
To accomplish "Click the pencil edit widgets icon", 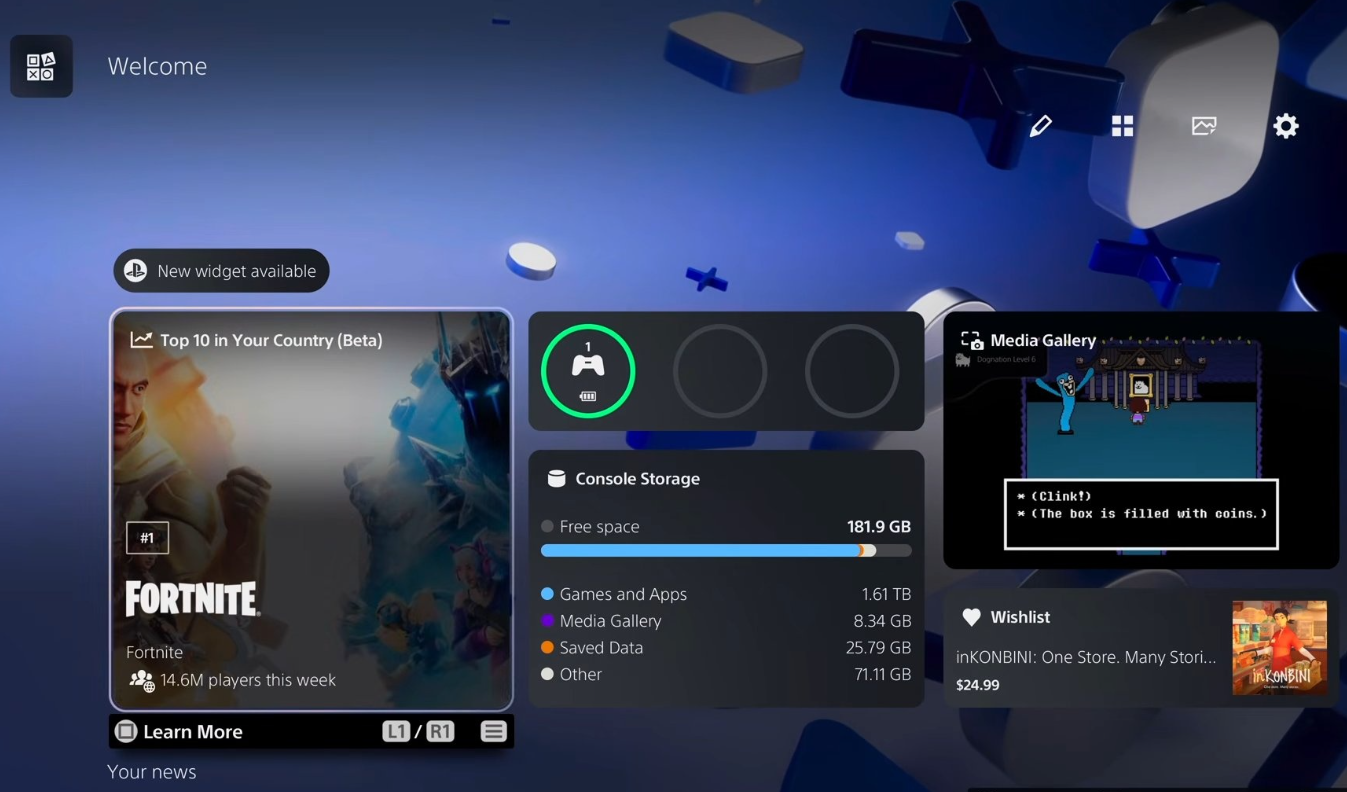I will [1041, 126].
